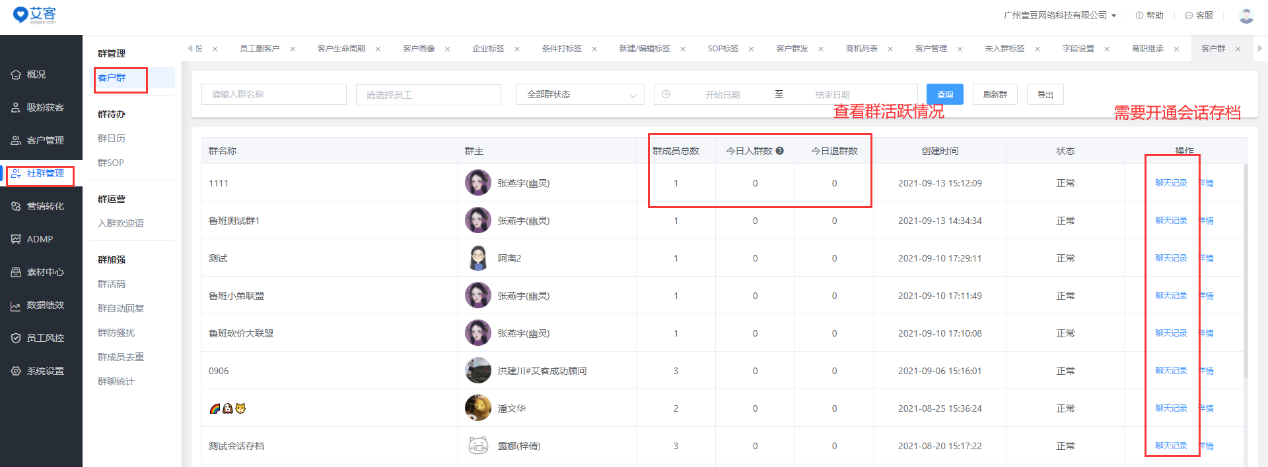Switch to the 商机列表 tab
Screen dimensions: 1268x467
[x=861, y=49]
